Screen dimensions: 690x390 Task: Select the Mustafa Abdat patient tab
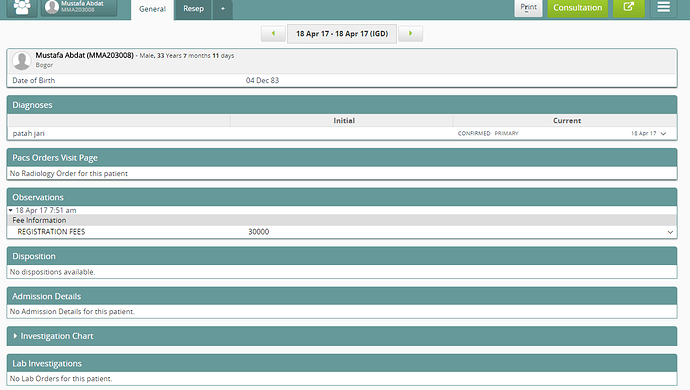tap(79, 7)
